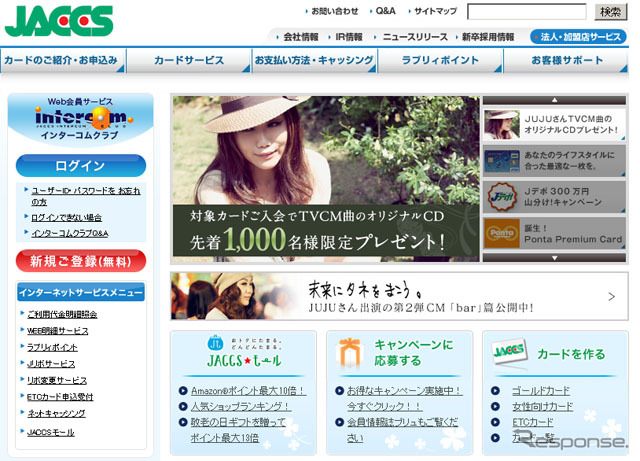
Task: Open お問い合わせ link
Action: click(x=334, y=11)
